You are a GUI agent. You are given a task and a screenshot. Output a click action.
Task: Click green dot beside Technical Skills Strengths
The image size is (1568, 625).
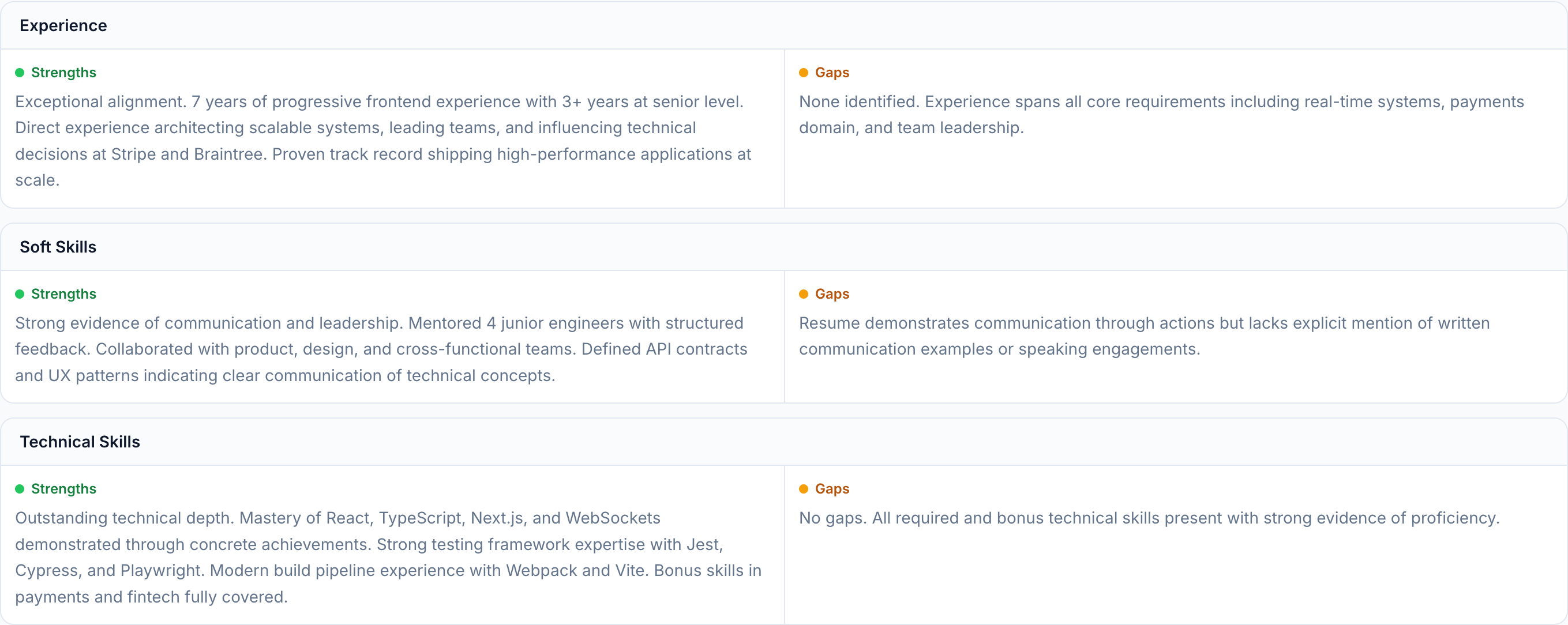click(20, 489)
